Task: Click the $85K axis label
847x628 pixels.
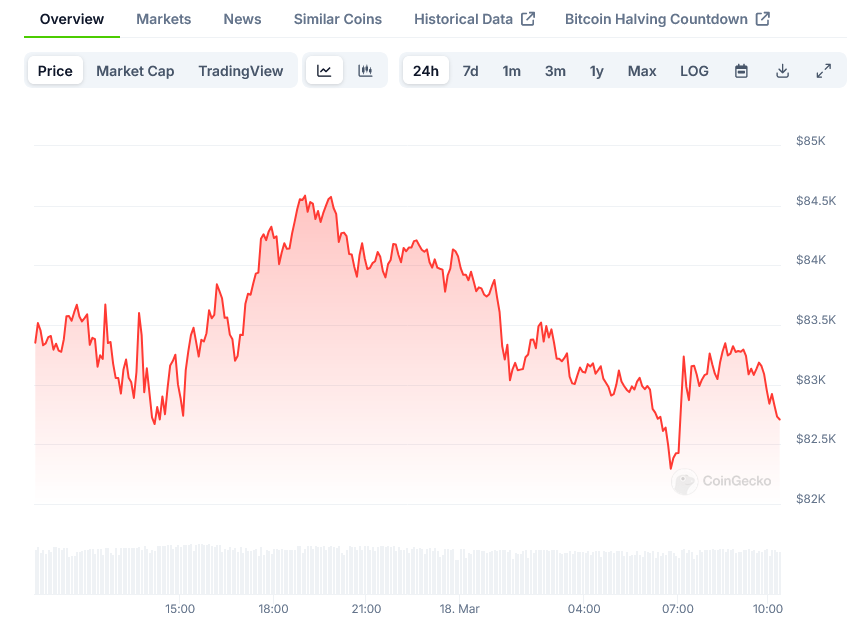Action: (811, 141)
